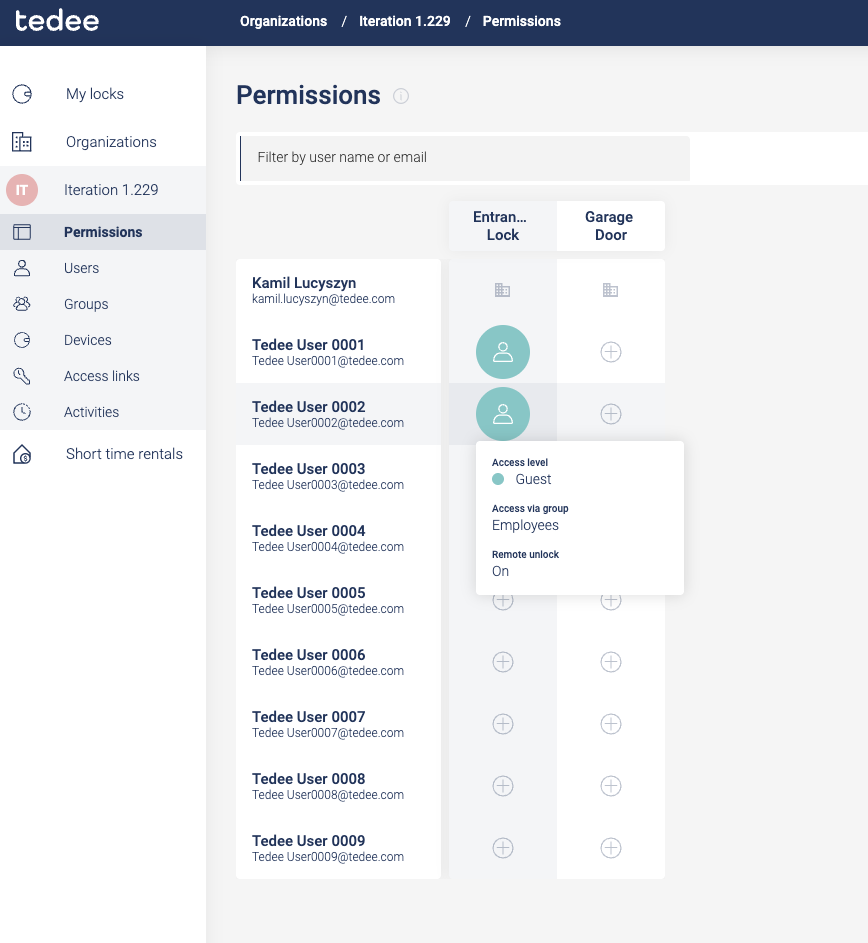Select the My locks sidebar icon
The image size is (868, 943).
(x=22, y=93)
